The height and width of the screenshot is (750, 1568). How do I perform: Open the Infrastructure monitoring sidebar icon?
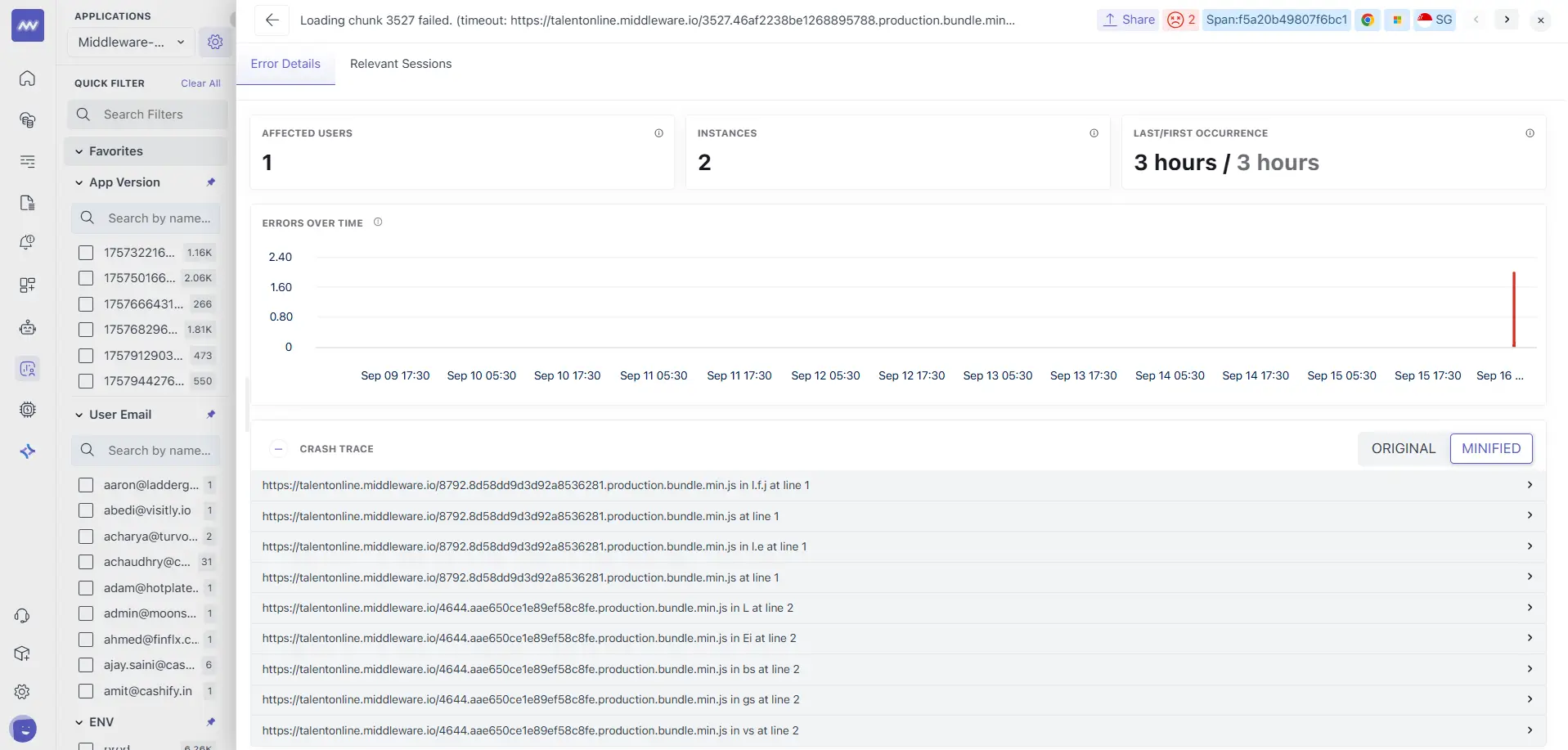click(27, 119)
